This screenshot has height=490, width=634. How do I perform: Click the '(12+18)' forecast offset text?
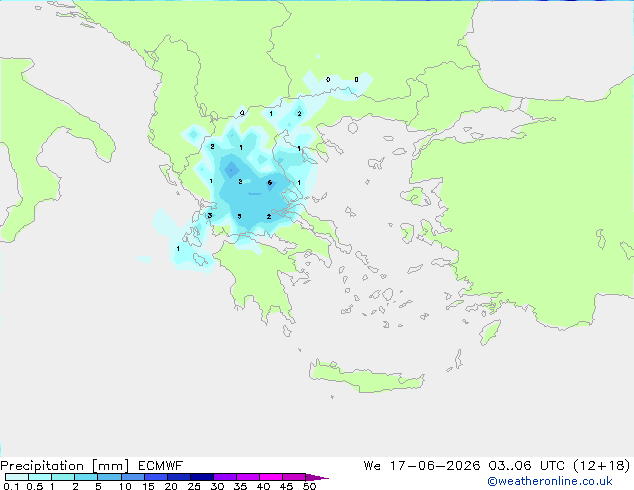602,466
